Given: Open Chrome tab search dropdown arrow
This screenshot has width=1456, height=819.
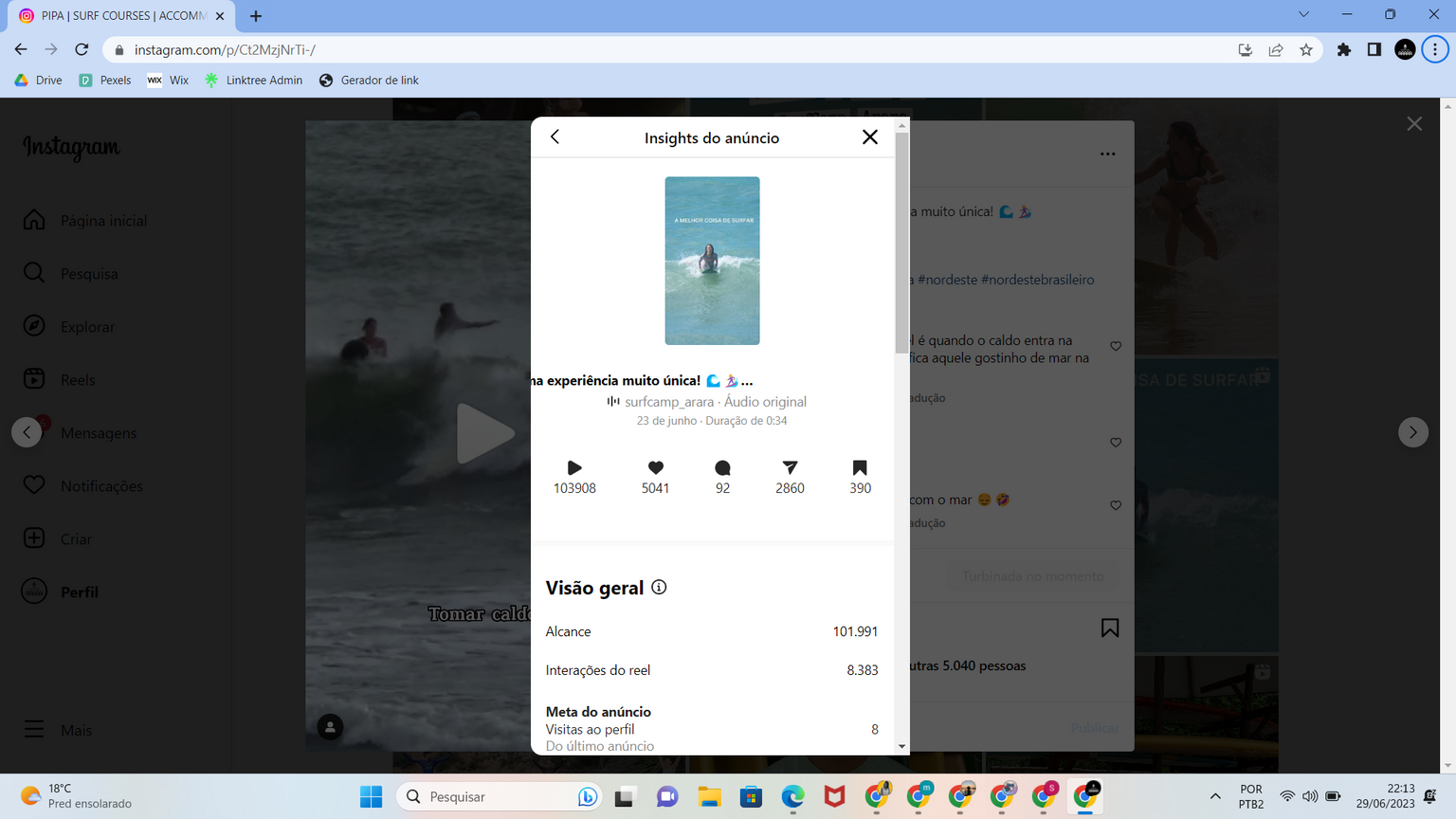Looking at the screenshot, I should point(1303,15).
